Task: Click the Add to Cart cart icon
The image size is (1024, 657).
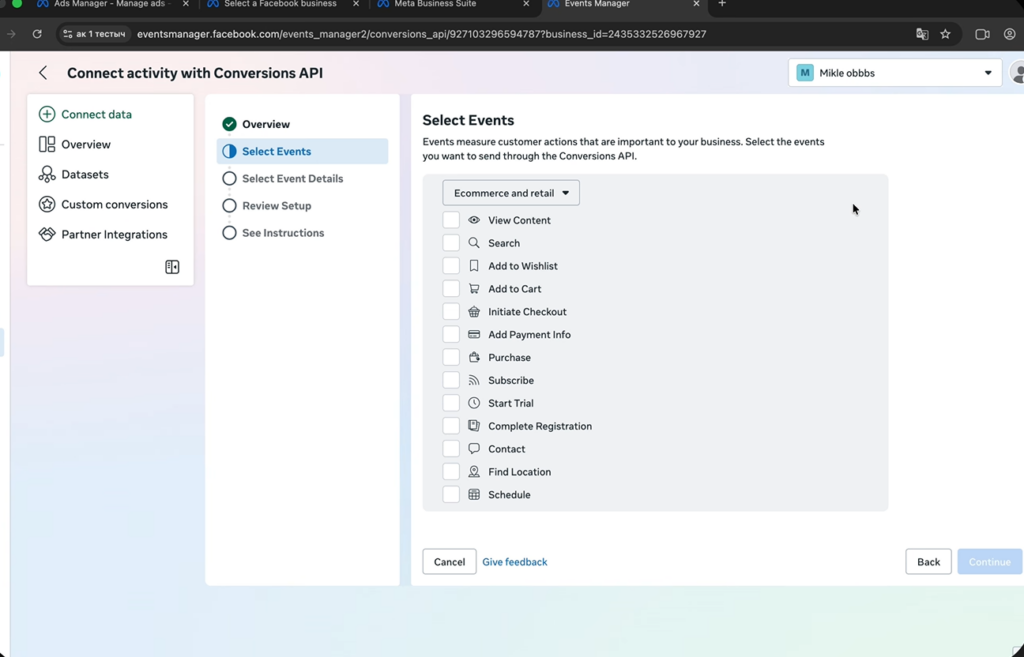Action: pos(474,289)
